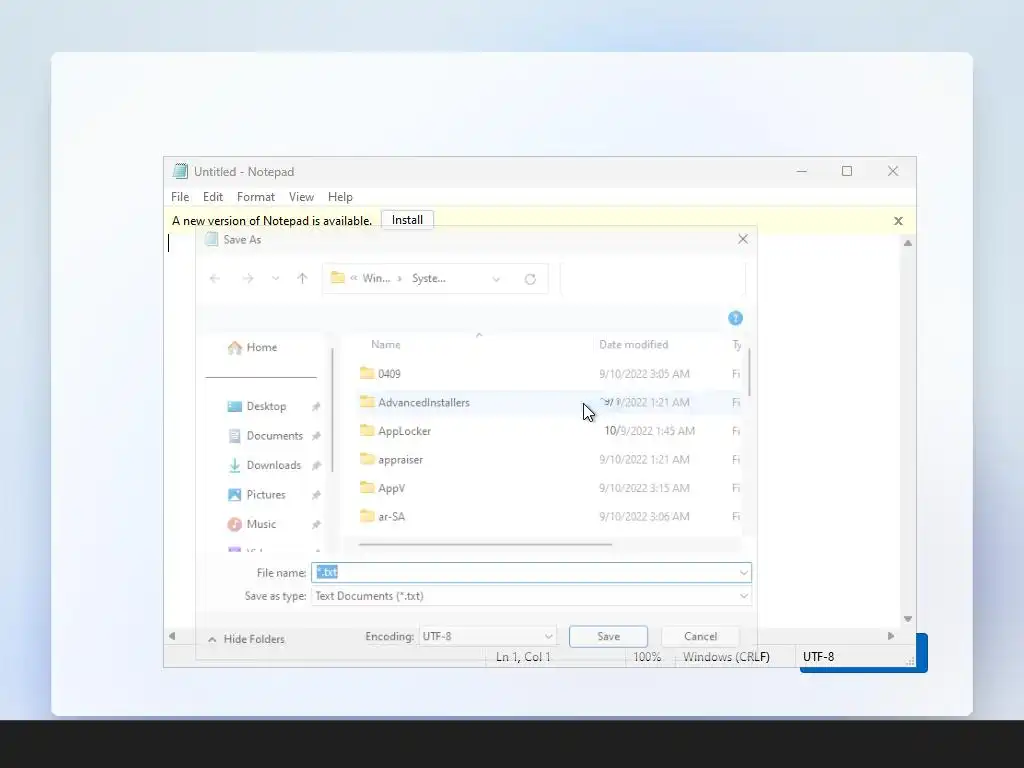1024x768 pixels.
Task: Click the folder icon in address bar
Action: pyautogui.click(x=337, y=278)
